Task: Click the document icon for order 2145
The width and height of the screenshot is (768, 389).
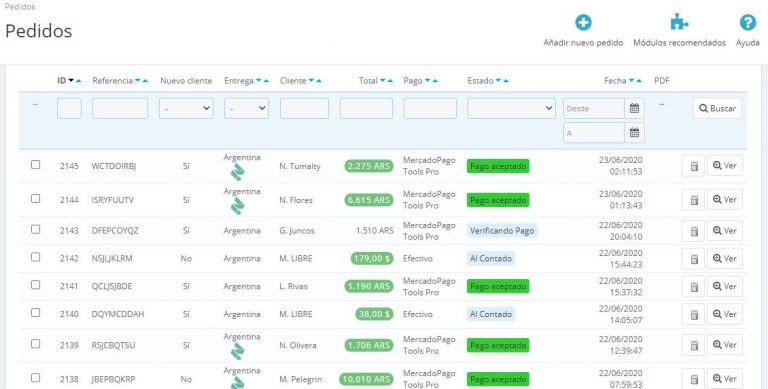Action: 694,166
